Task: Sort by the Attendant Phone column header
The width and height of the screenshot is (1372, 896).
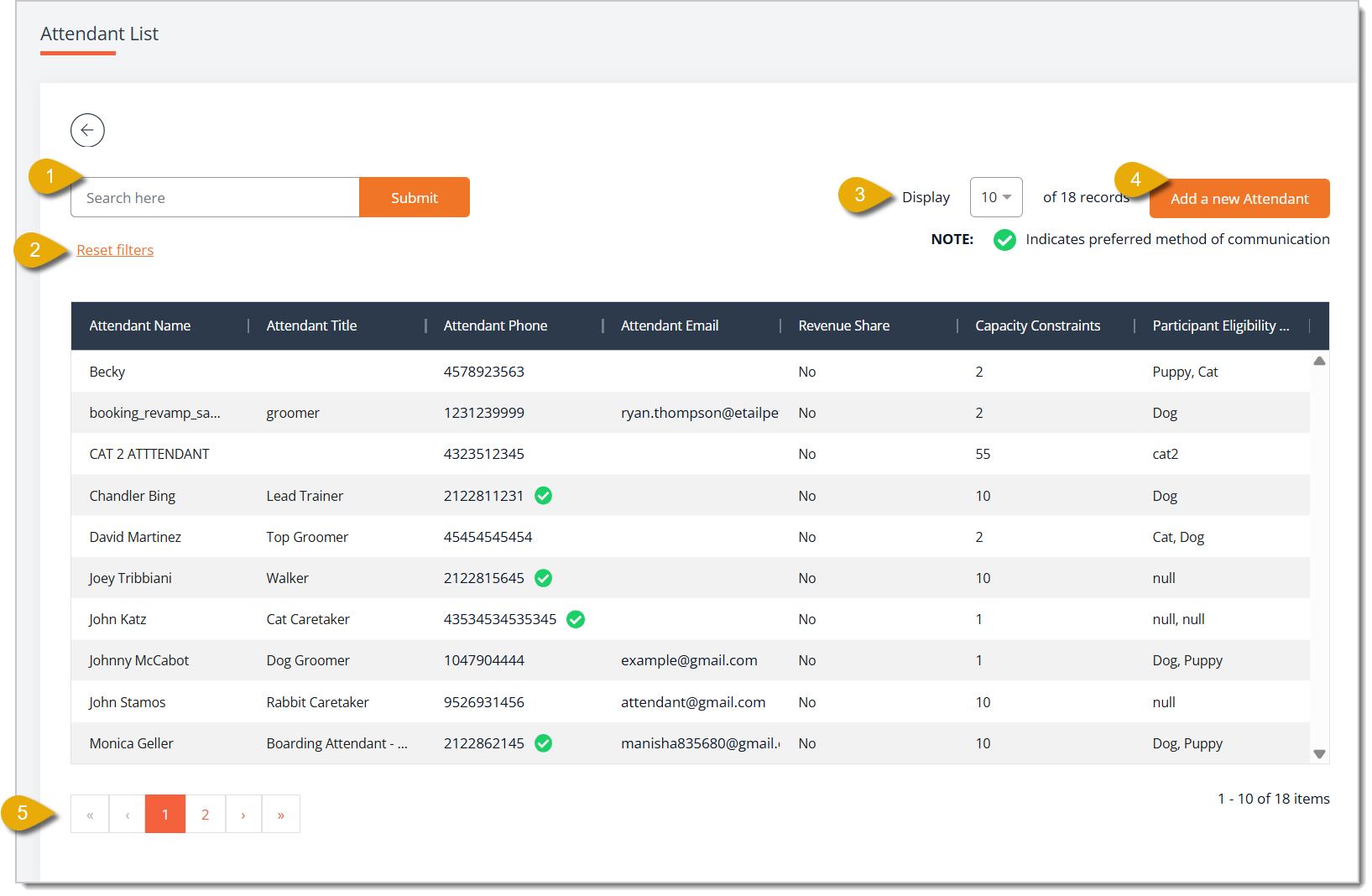Action: pyautogui.click(x=495, y=326)
